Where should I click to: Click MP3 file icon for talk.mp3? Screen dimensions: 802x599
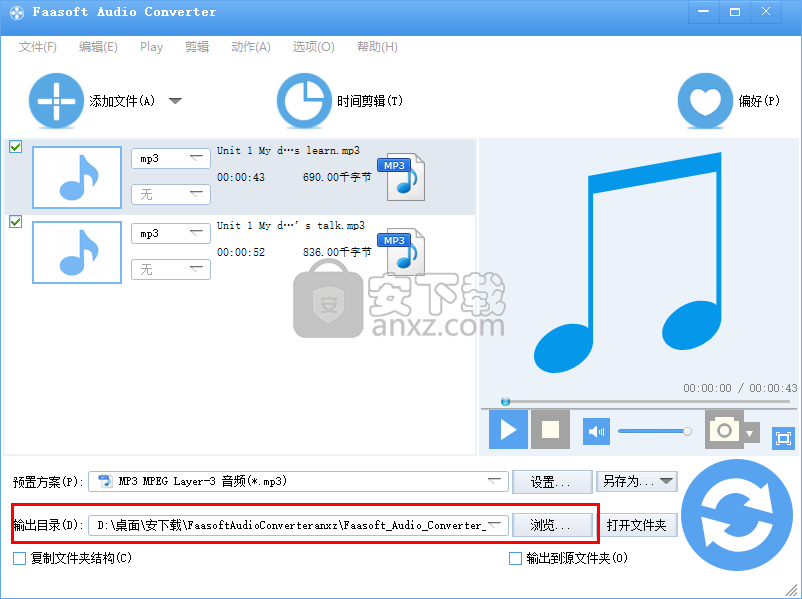click(x=402, y=252)
